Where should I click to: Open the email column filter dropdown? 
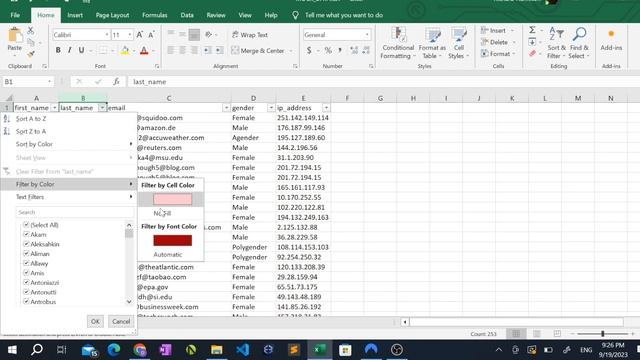coord(226,108)
